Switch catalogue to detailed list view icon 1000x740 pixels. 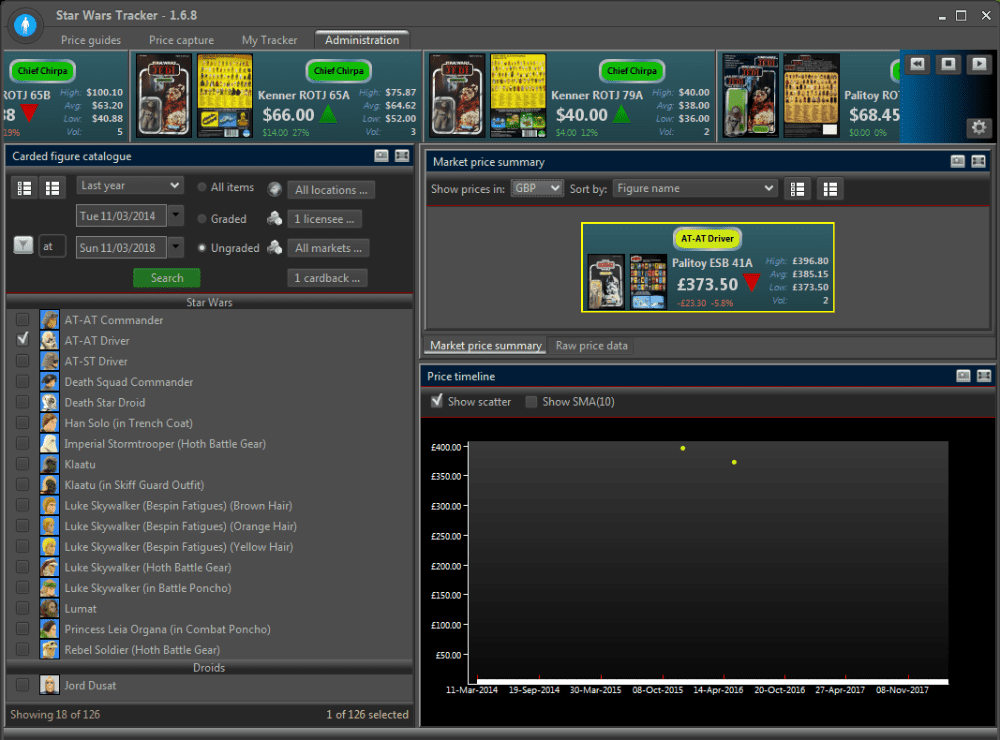tap(24, 188)
